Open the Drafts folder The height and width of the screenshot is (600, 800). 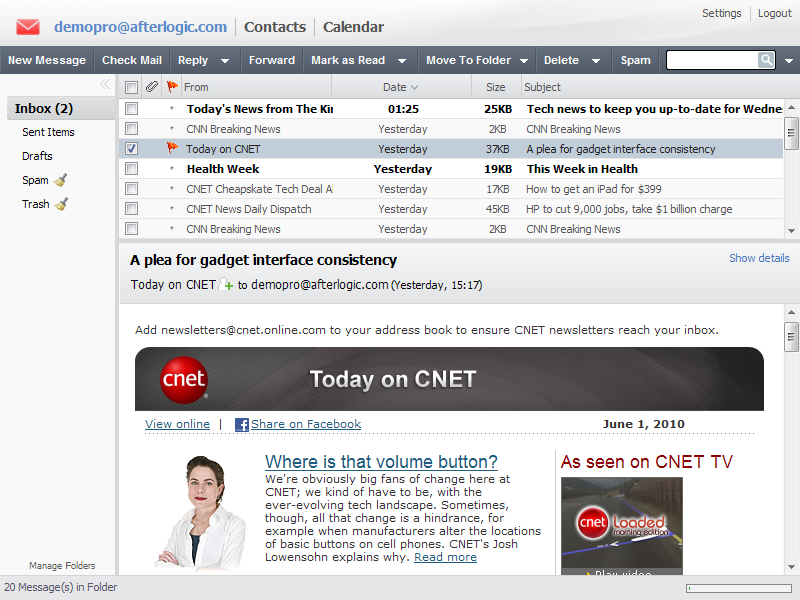[37, 156]
